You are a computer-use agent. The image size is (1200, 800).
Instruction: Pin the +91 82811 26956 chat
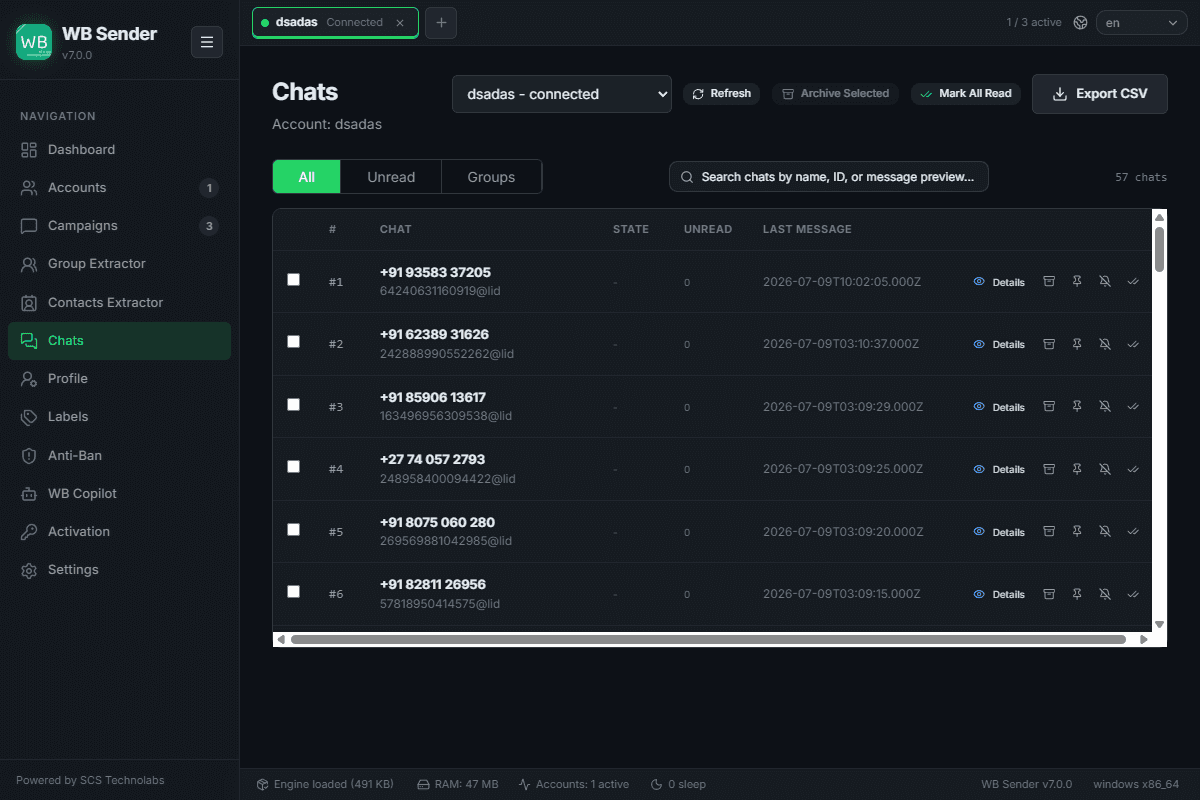pos(1077,594)
